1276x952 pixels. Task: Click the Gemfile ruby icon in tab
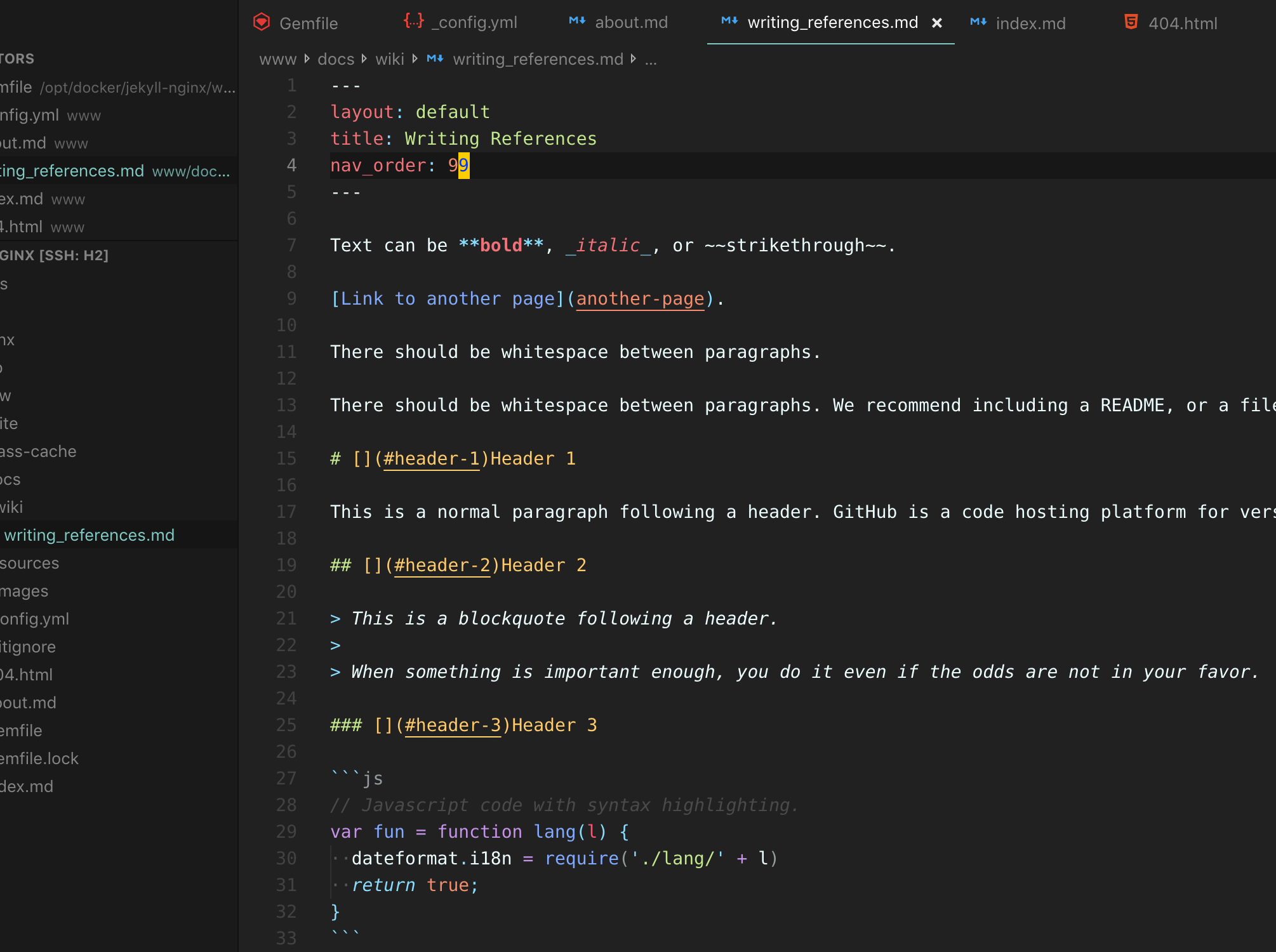[x=262, y=23]
